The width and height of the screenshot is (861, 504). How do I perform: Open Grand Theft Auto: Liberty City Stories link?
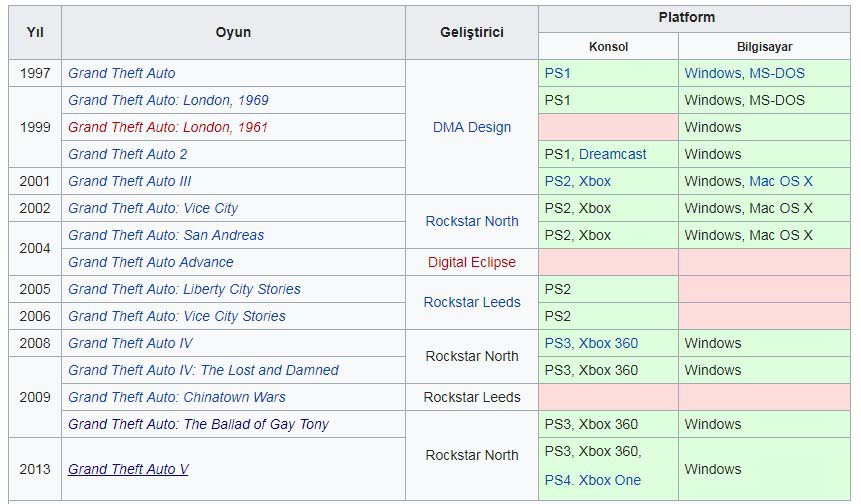click(184, 289)
